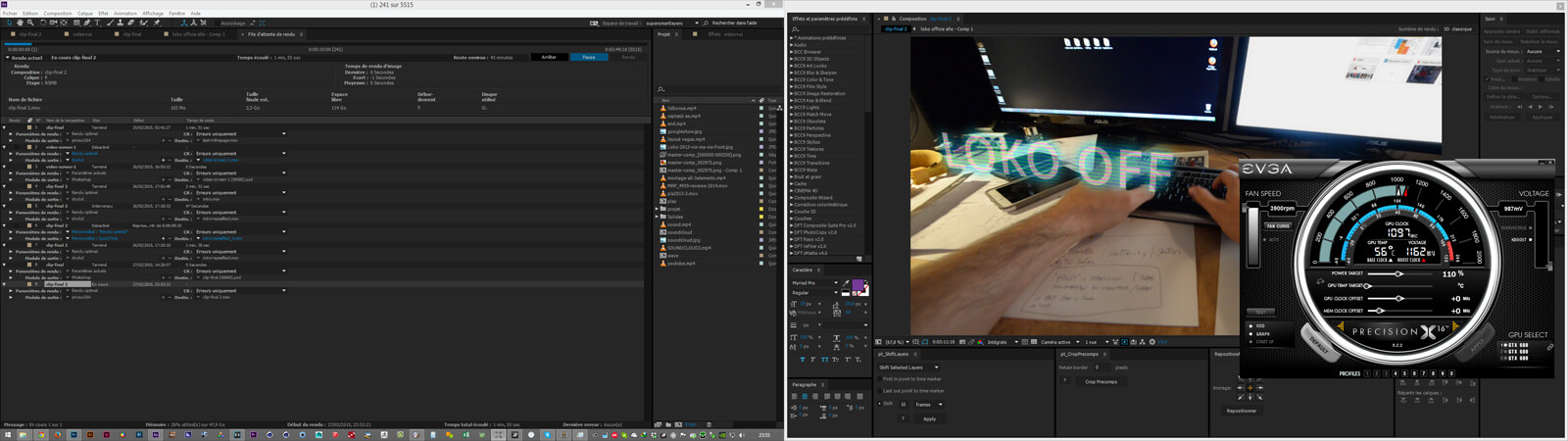Open Animation menu

pos(124,14)
